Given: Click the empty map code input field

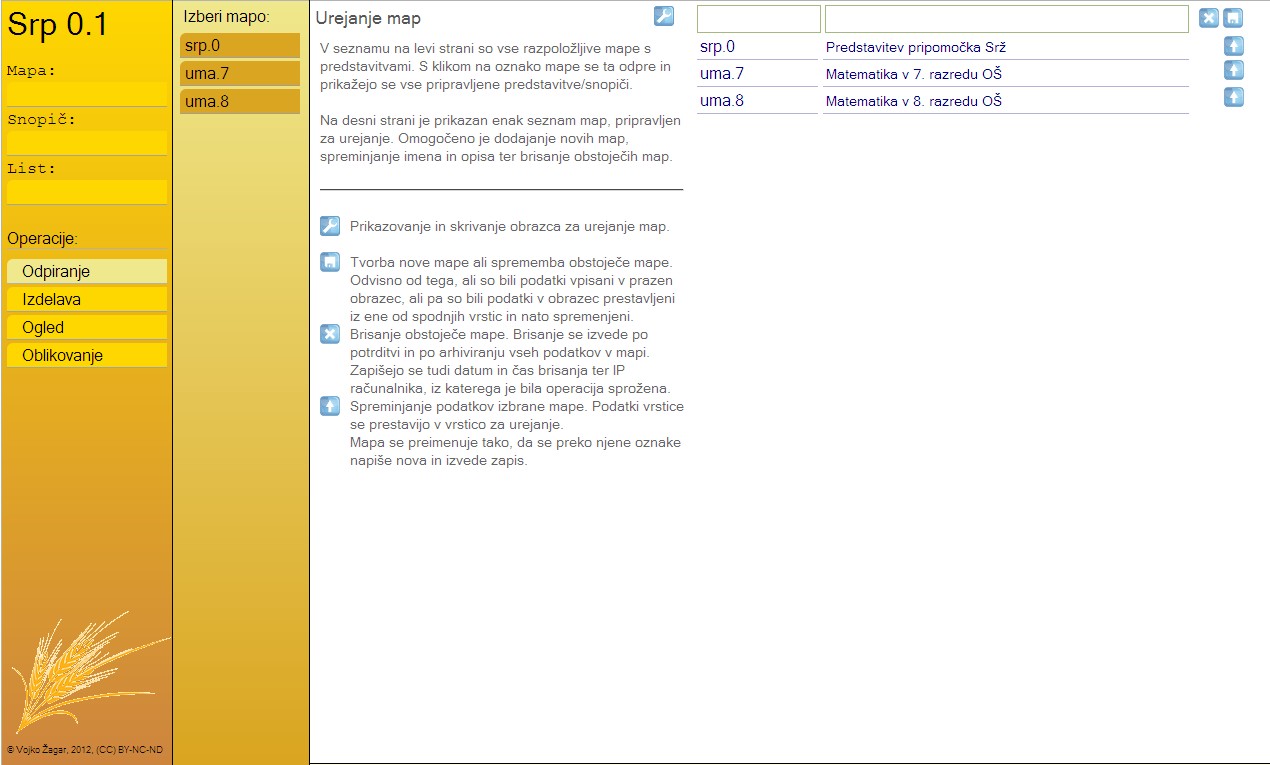Looking at the screenshot, I should 758,19.
